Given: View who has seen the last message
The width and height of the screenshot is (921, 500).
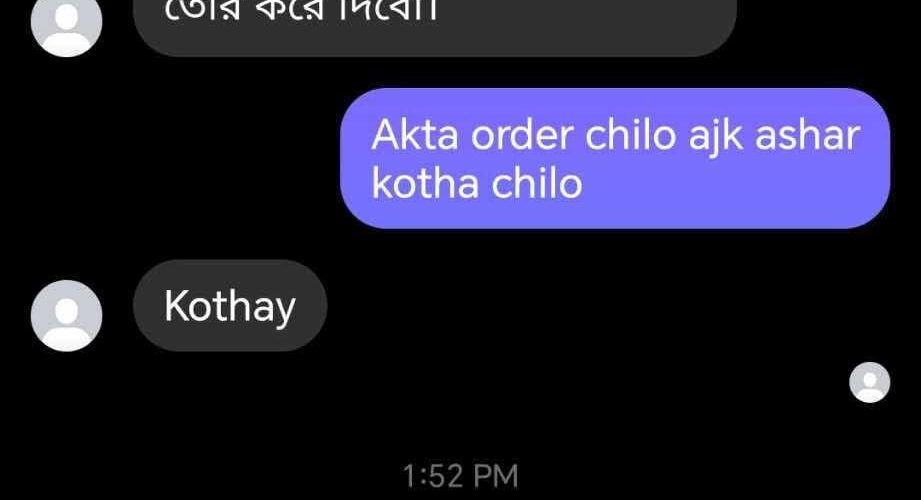Looking at the screenshot, I should click(x=869, y=382).
